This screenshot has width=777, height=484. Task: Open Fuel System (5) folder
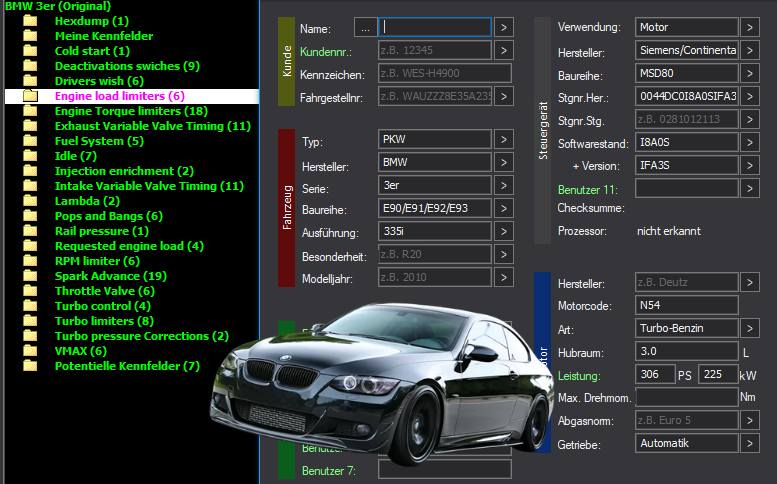click(99, 141)
